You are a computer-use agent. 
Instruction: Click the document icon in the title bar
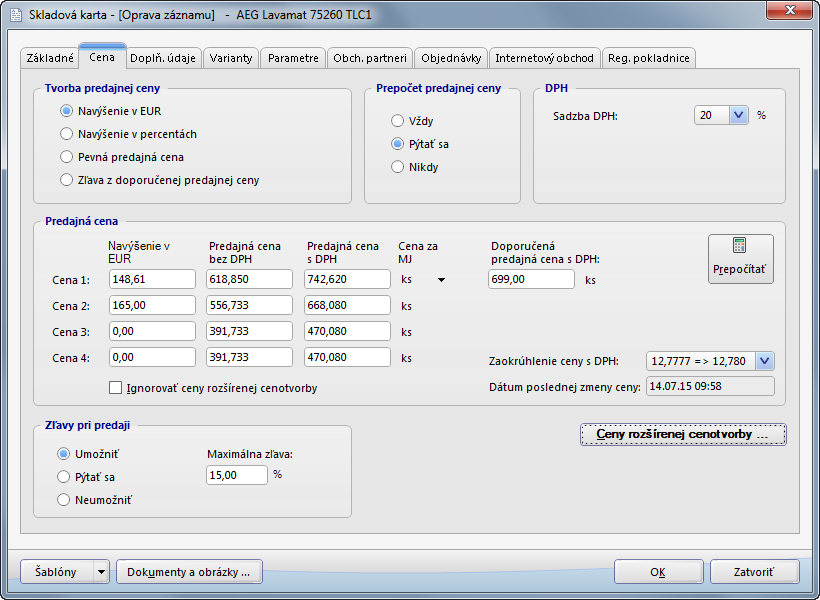[16, 14]
